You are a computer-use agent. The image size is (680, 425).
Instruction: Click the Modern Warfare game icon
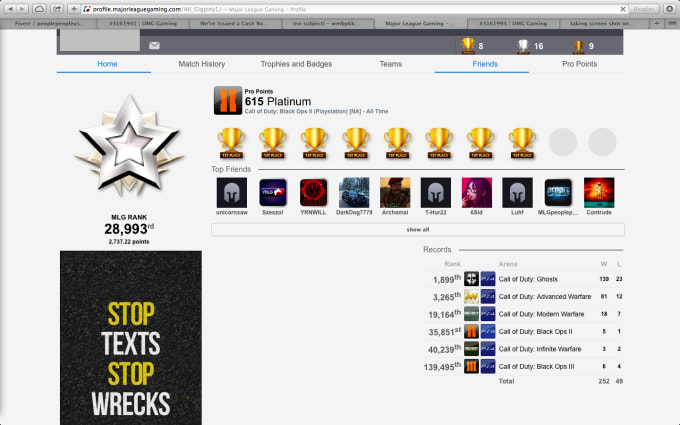(x=471, y=314)
